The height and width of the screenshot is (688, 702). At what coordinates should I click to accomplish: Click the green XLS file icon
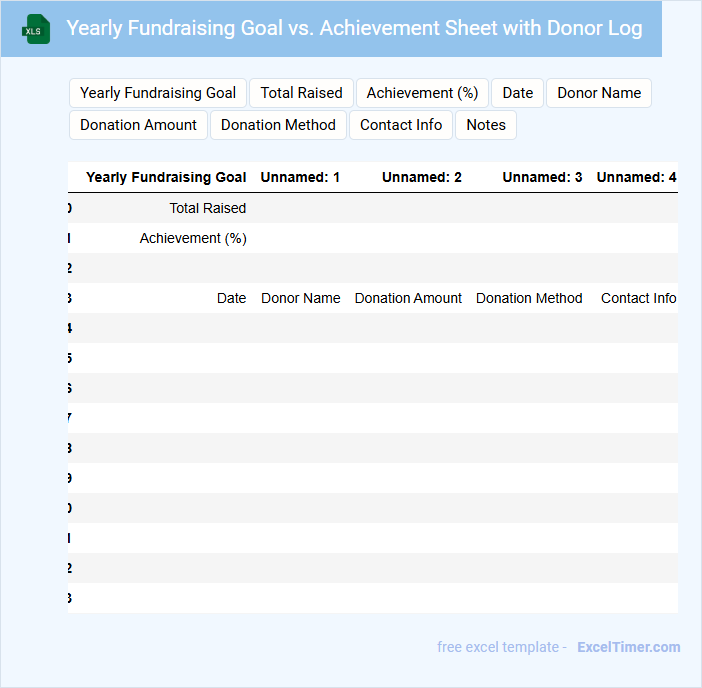[x=36, y=29]
